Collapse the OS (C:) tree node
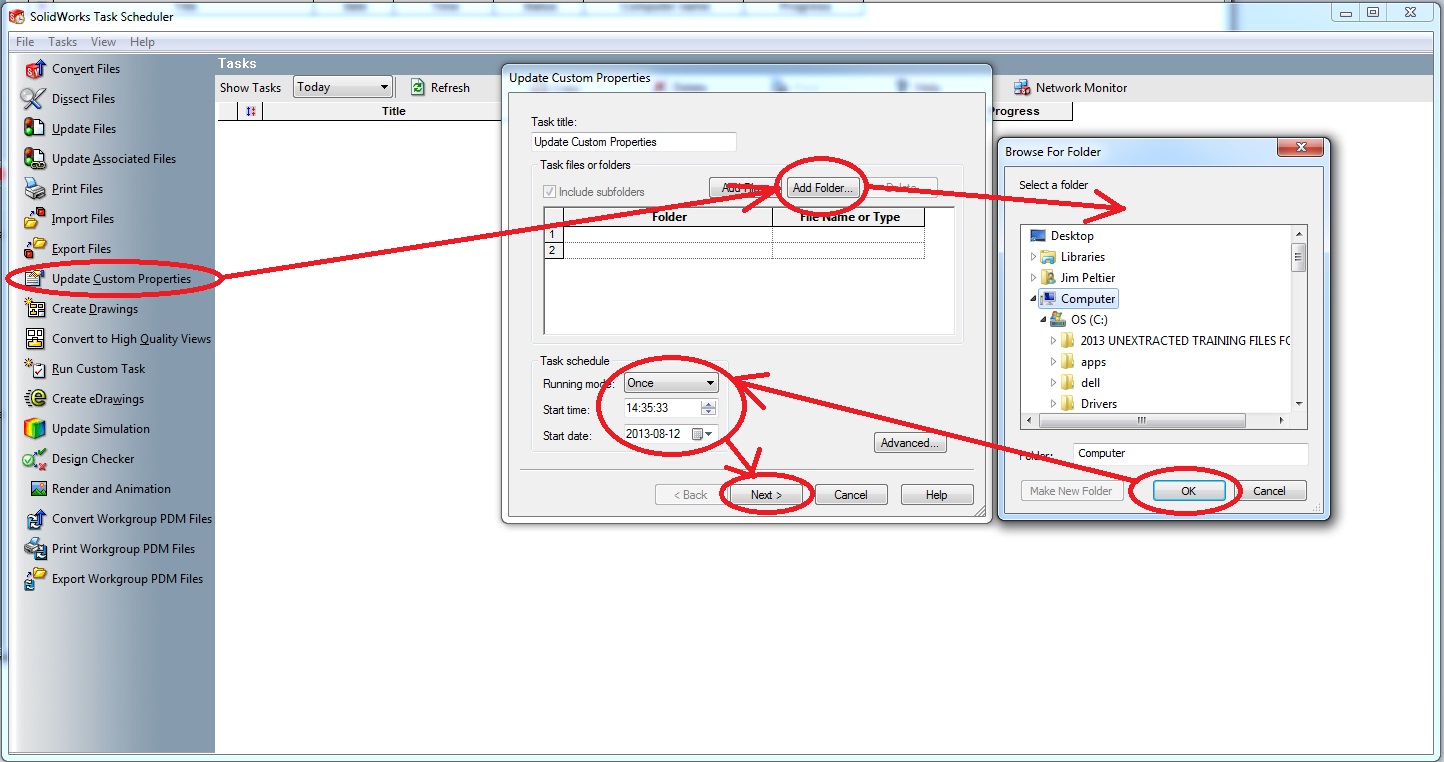1444x762 pixels. (x=1043, y=320)
